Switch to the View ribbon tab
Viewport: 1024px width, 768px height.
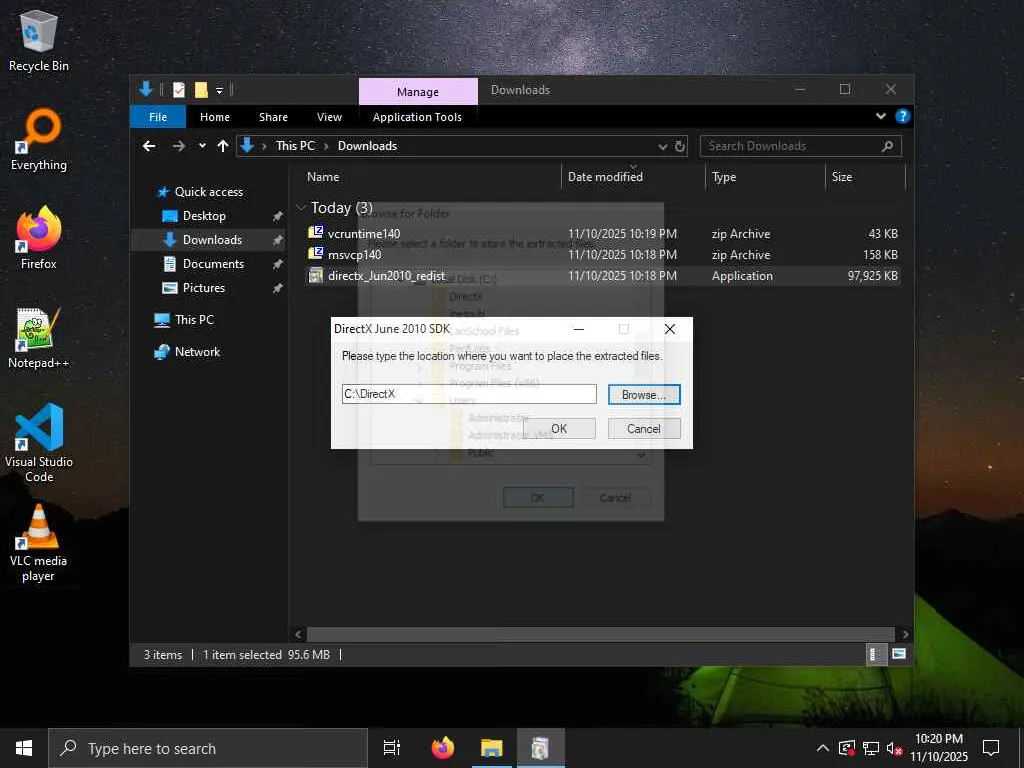[329, 117]
